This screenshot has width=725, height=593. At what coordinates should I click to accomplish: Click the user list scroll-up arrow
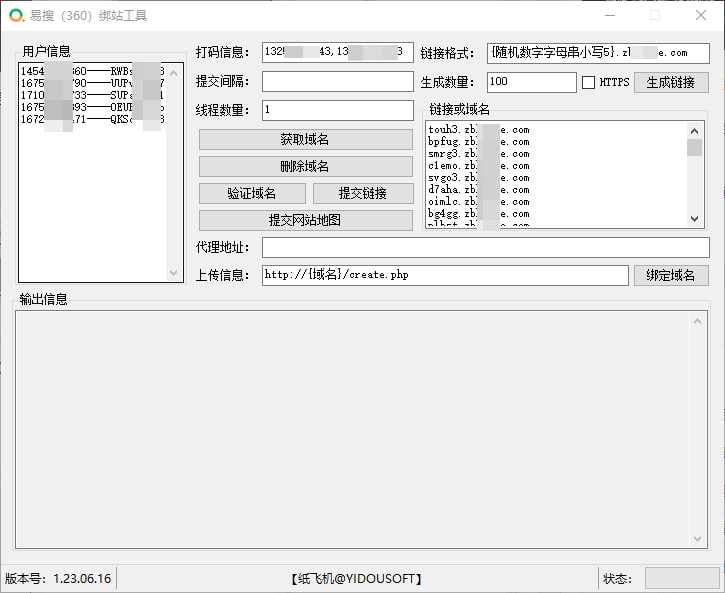click(173, 73)
